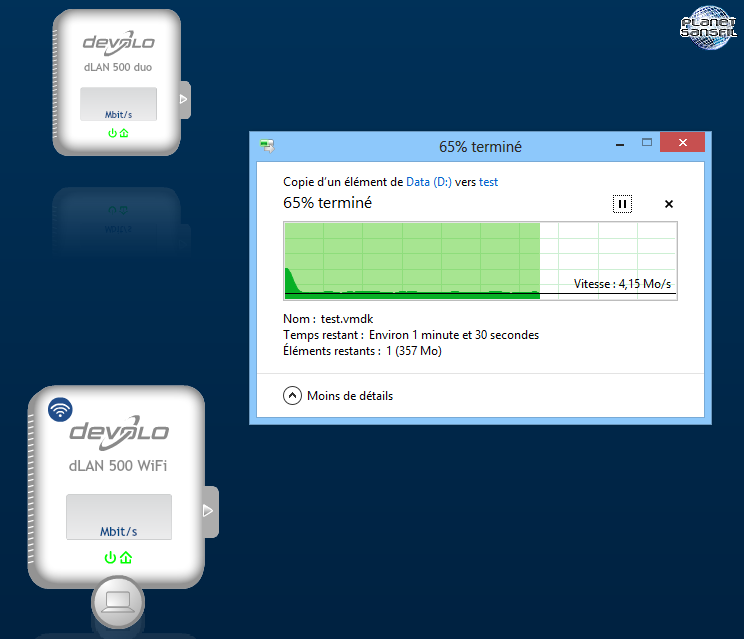Click the dLAN 500 WiFi device label
The image size is (744, 639).
point(118,466)
